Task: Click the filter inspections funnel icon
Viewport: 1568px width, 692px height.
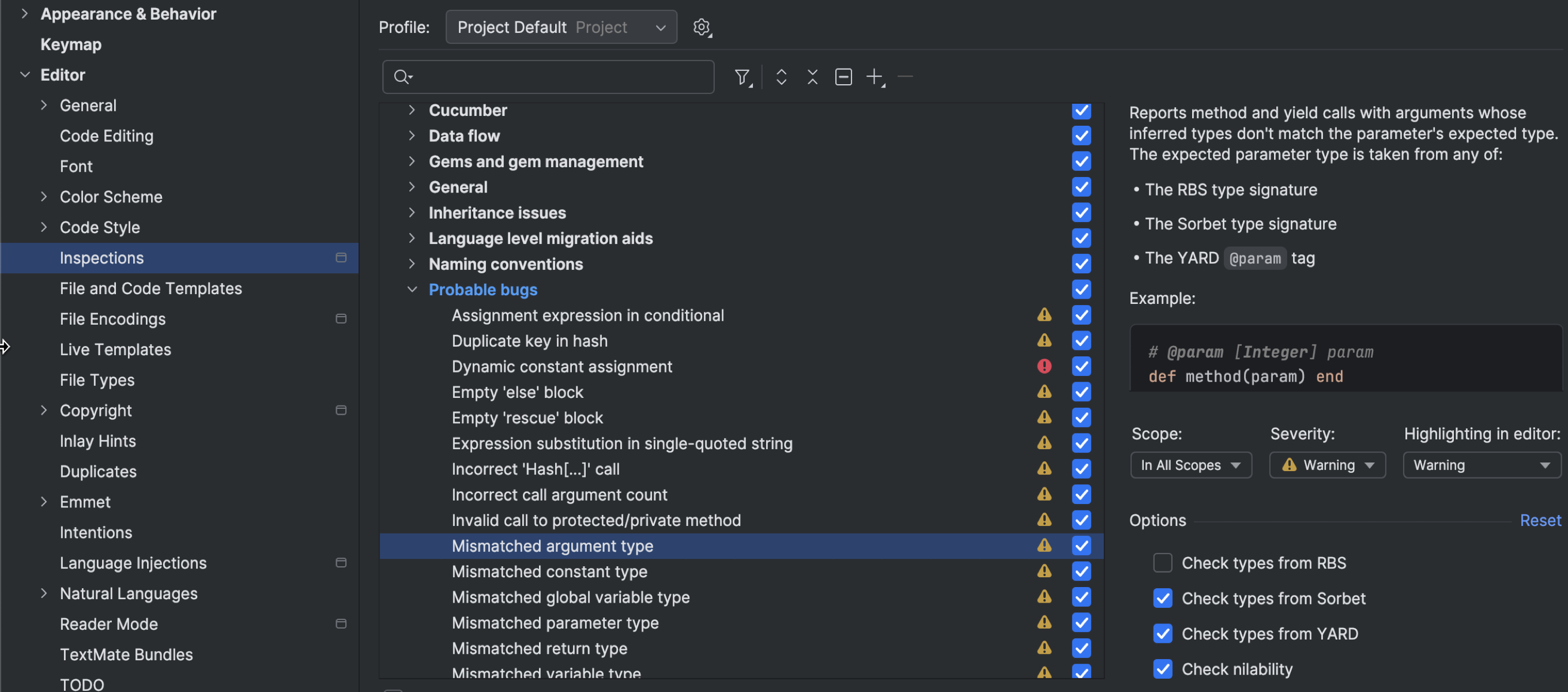Action: tap(742, 77)
